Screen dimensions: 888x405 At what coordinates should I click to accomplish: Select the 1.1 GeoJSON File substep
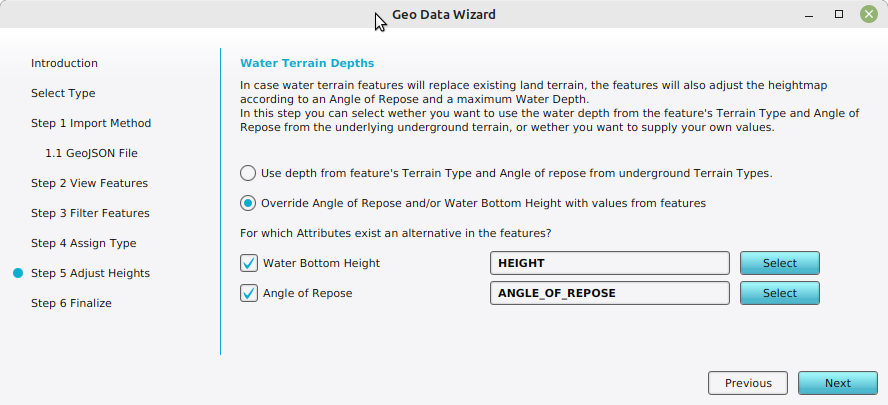coord(91,153)
